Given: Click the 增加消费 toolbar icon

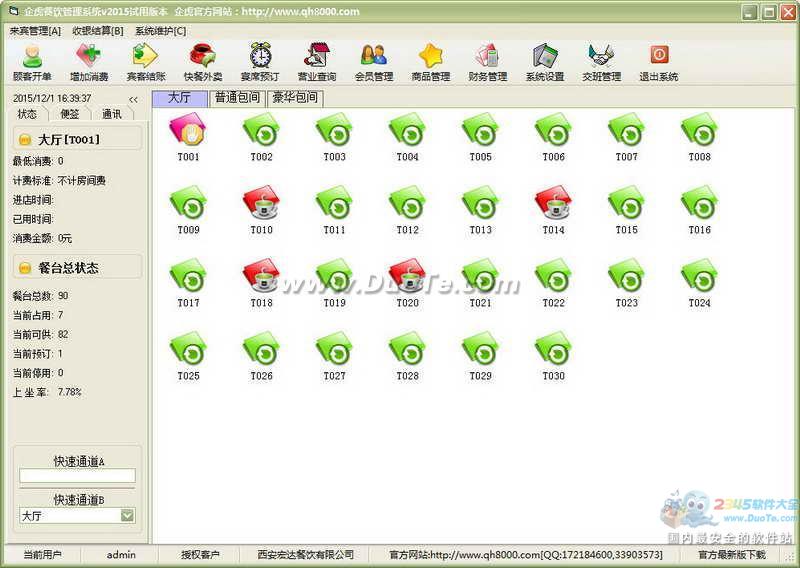Looking at the screenshot, I should click(89, 62).
